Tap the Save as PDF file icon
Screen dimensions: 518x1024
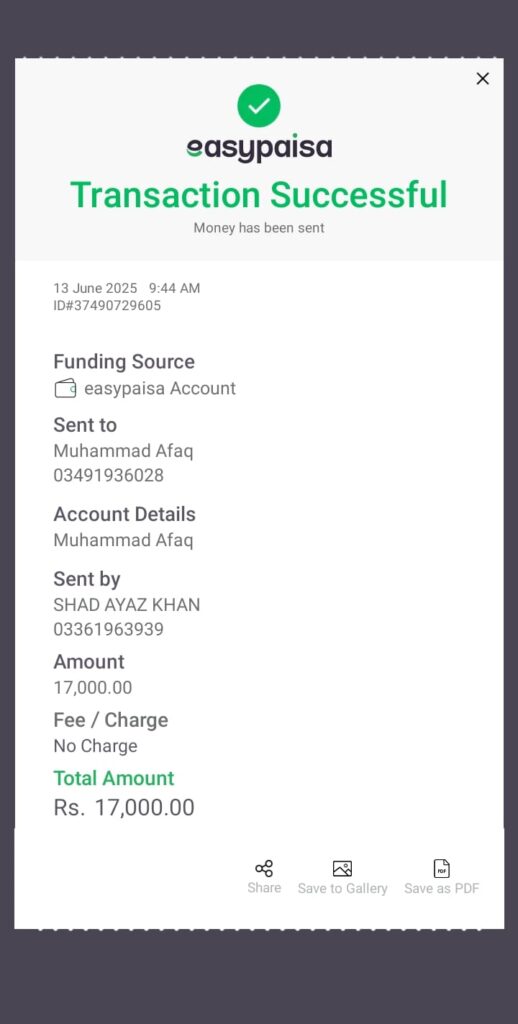coord(442,869)
